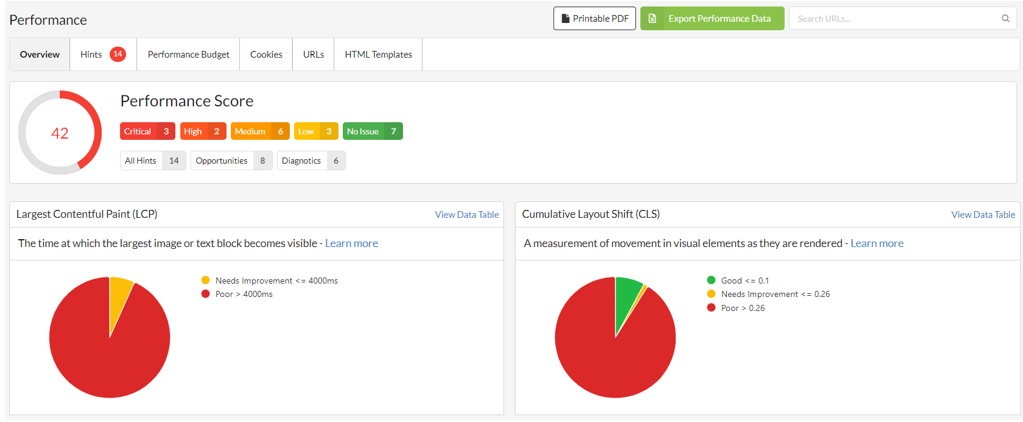Open Learn more link for CLS
Viewport: 1023px width, 422px height.
coord(876,243)
